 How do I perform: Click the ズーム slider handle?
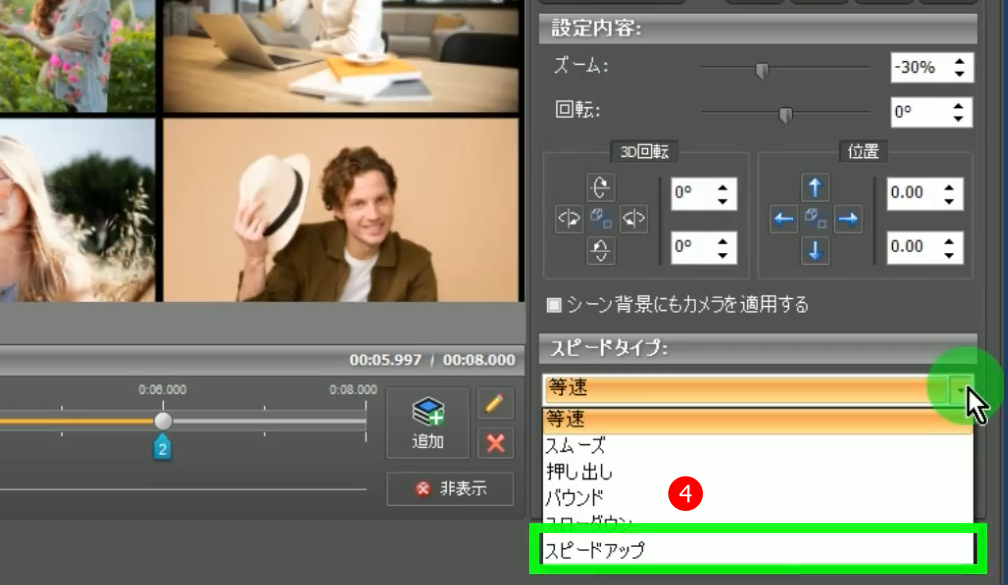coord(762,70)
